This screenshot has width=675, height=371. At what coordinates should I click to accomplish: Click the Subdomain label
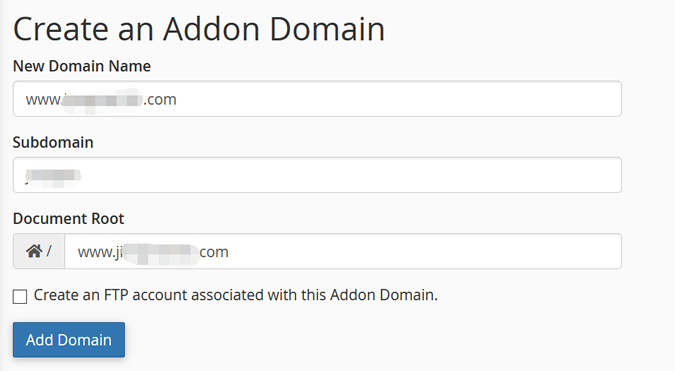(53, 142)
